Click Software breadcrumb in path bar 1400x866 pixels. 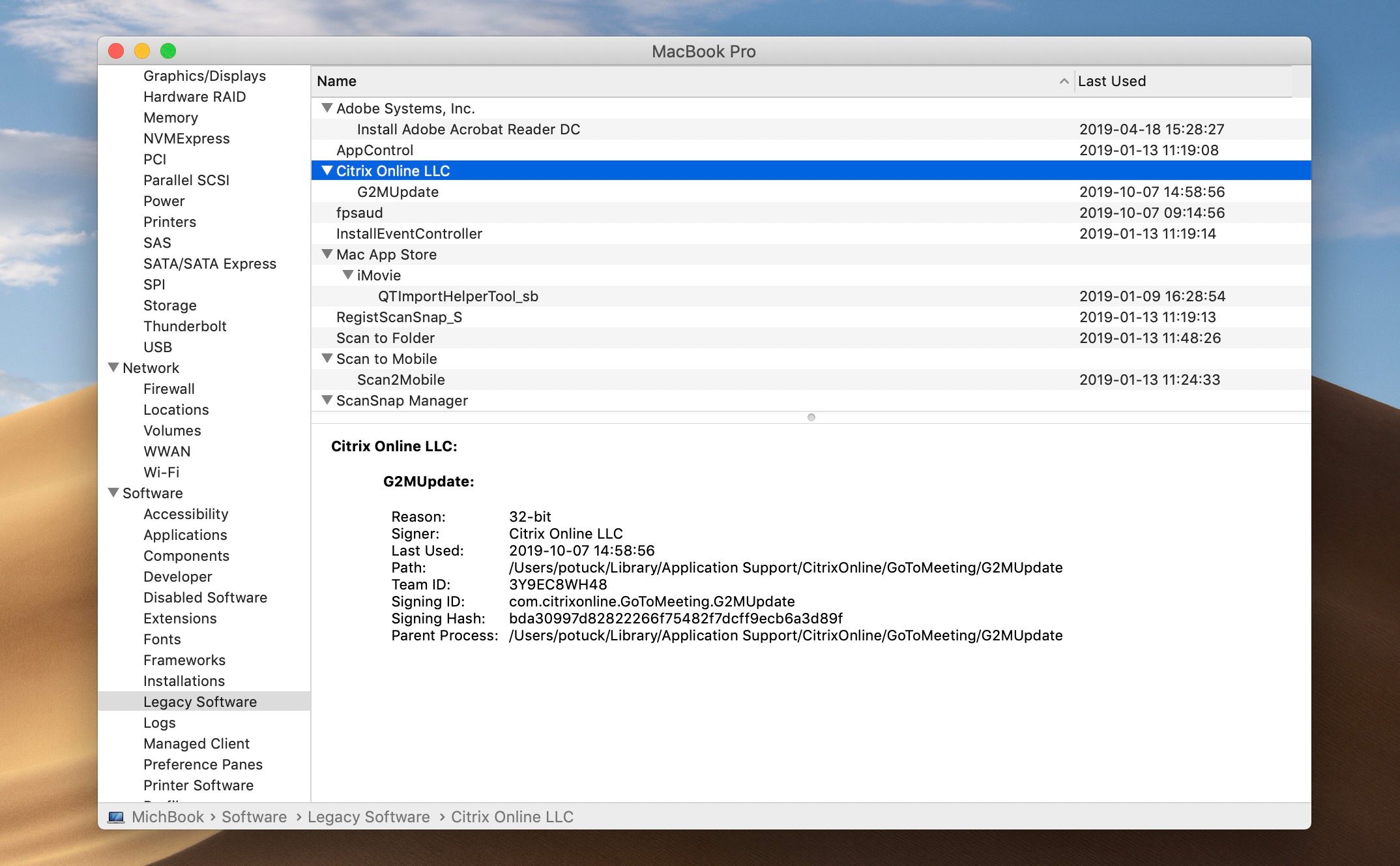click(x=254, y=817)
